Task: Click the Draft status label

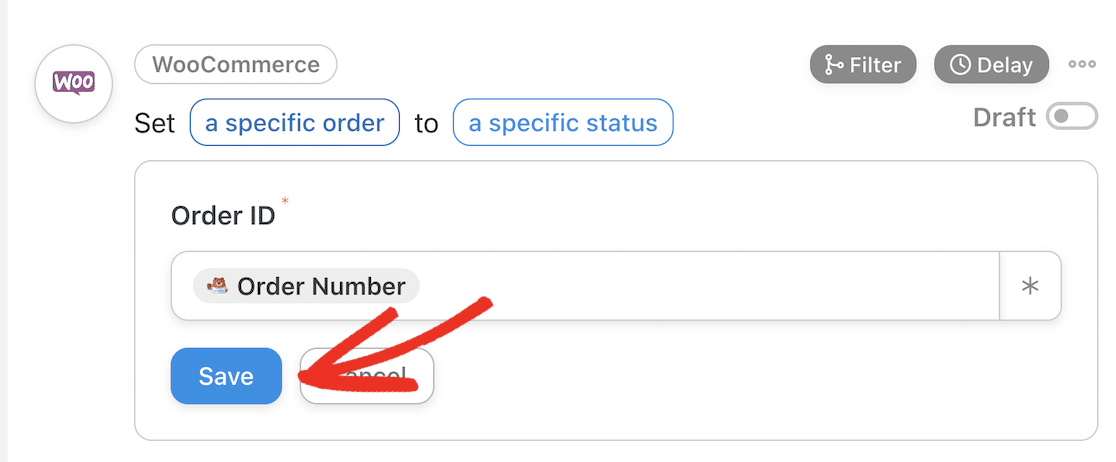Action: click(1004, 118)
